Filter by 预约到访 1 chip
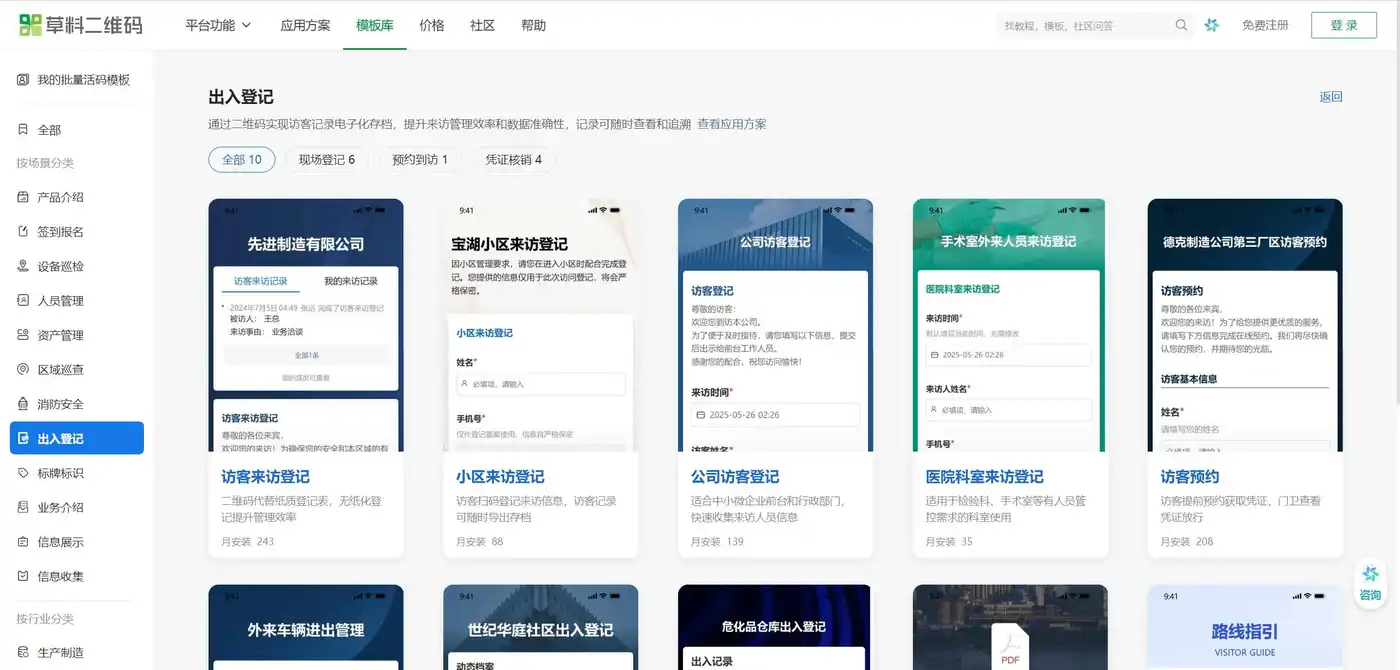The image size is (1400, 670). [420, 159]
